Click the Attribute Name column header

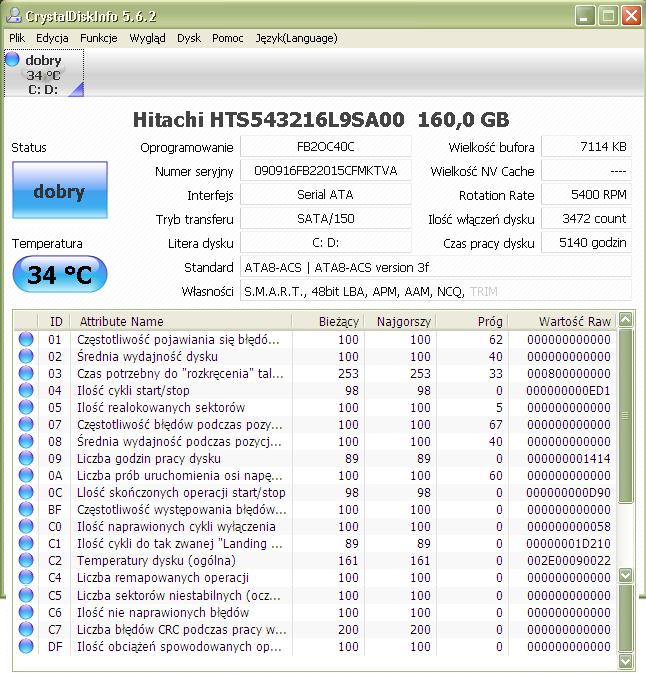click(181, 321)
